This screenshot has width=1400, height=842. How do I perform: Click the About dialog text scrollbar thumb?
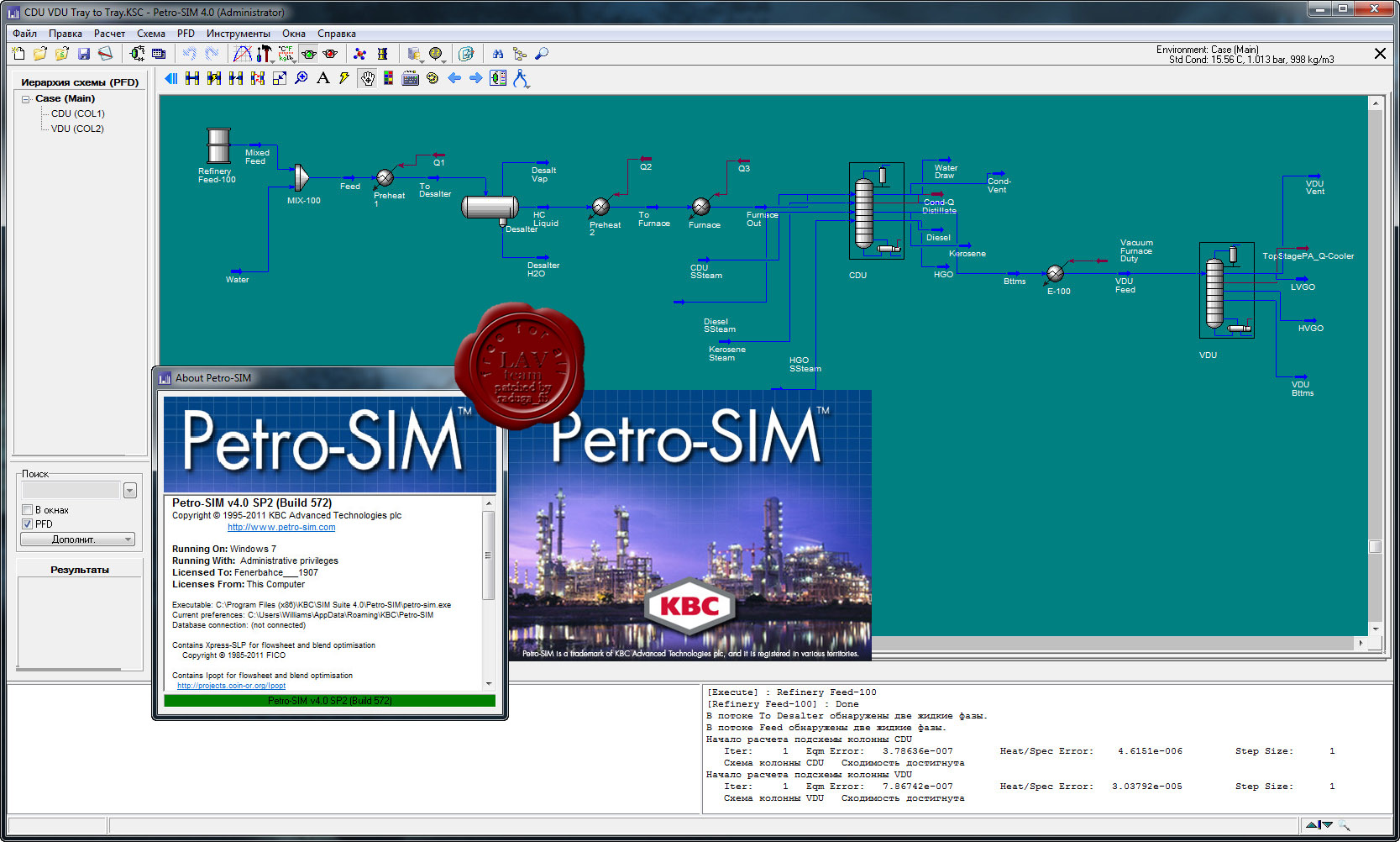click(488, 555)
